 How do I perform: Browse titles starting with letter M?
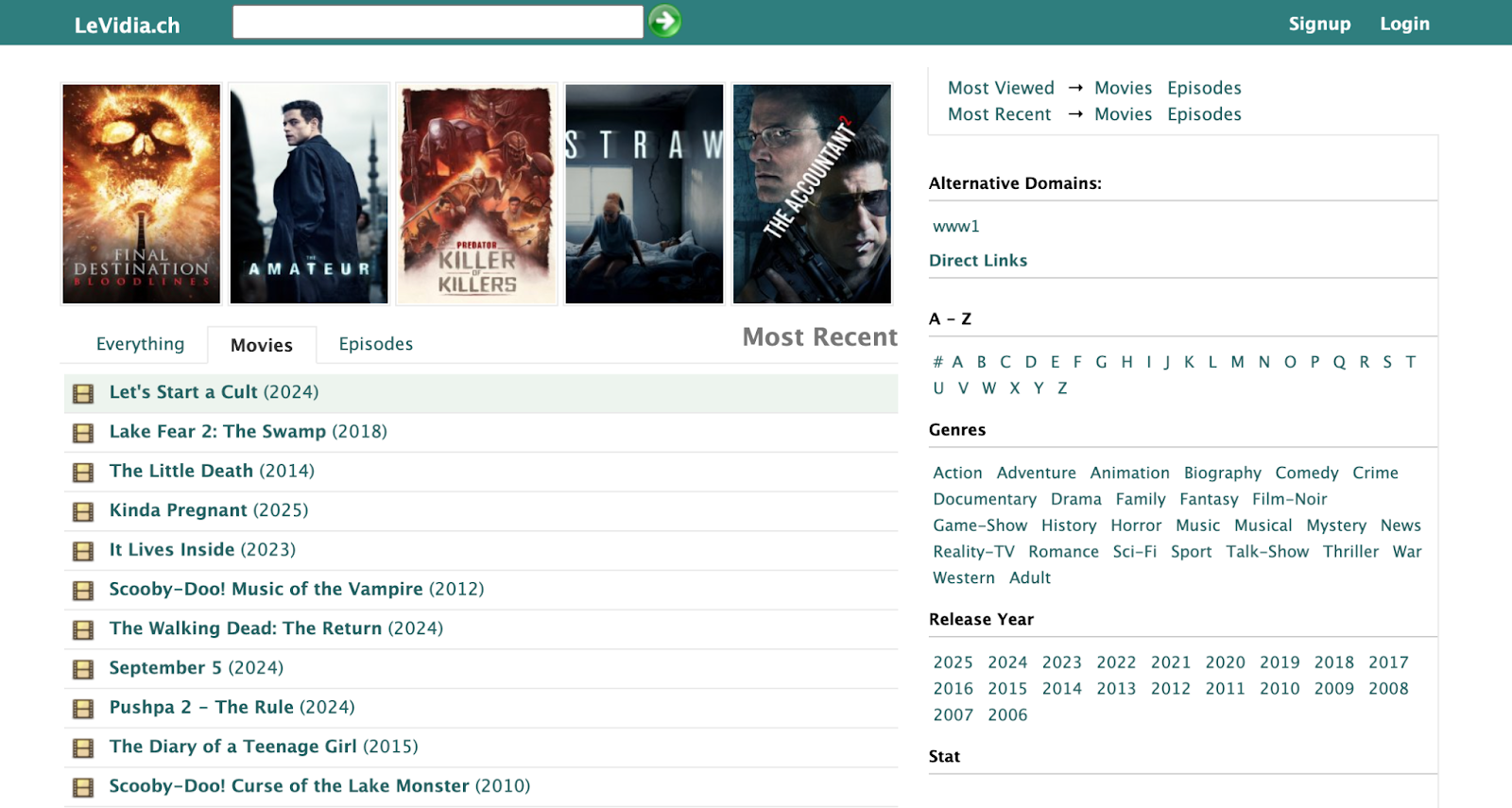coord(1237,362)
